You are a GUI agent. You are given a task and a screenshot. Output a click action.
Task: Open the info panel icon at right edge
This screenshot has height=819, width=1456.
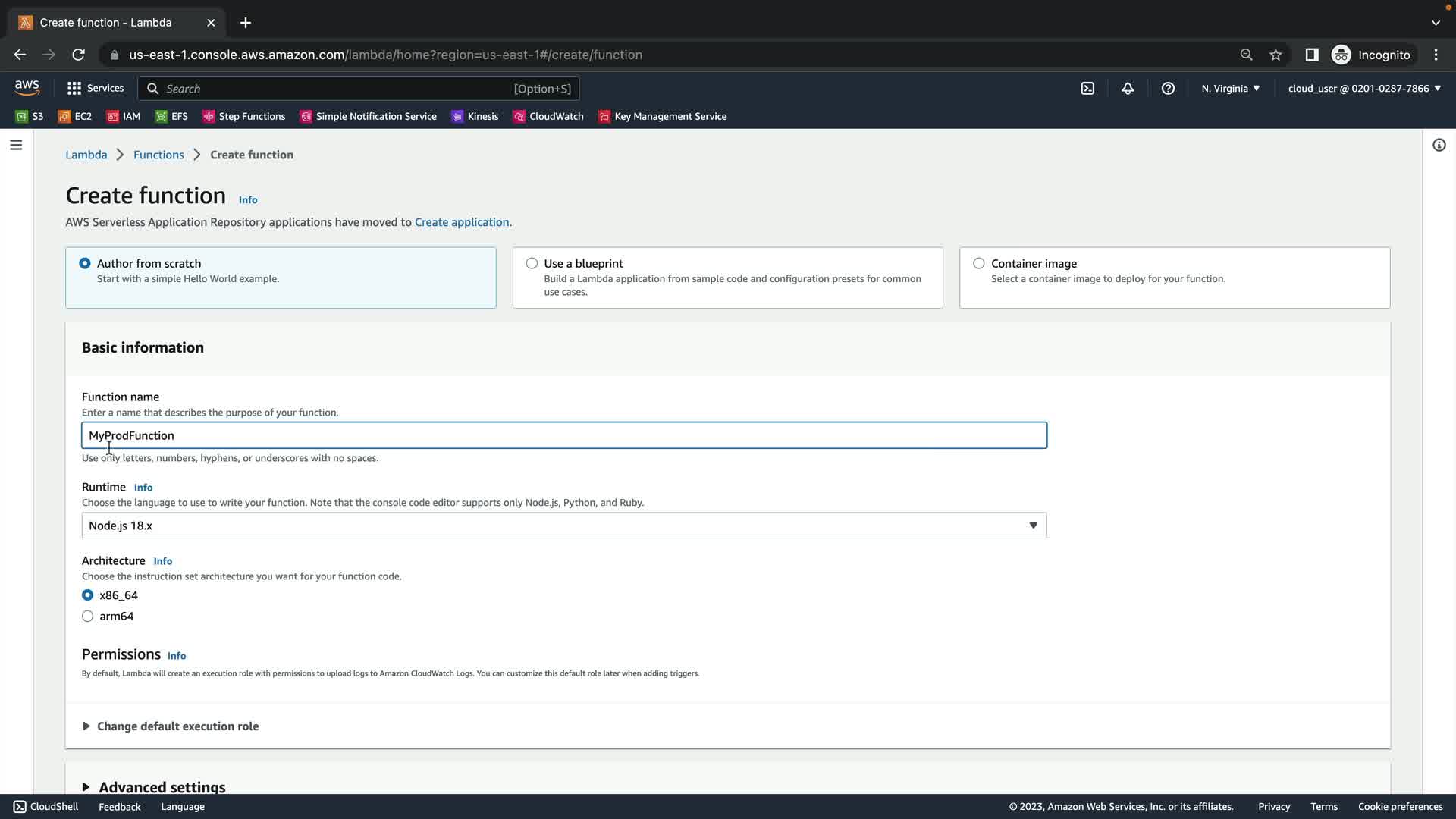tap(1439, 145)
